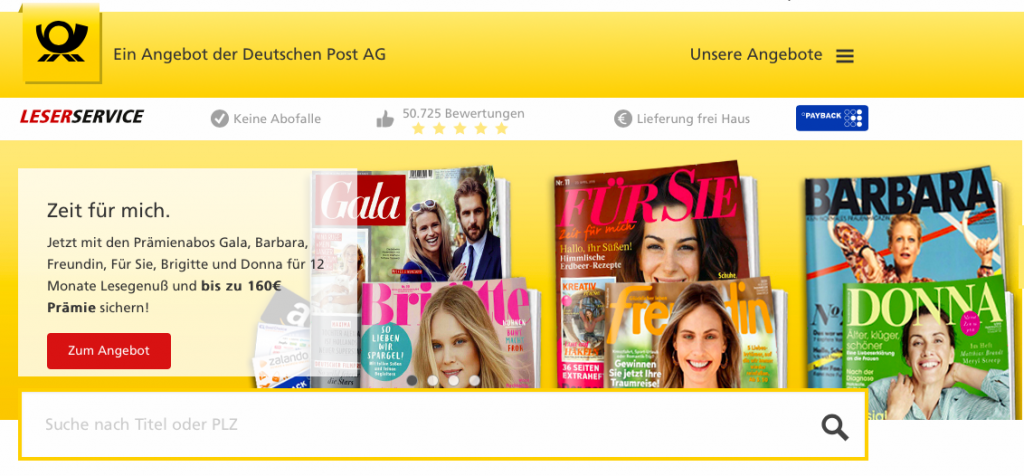Select the second carousel slide dot
The height and width of the screenshot is (476, 1024).
tap(432, 380)
